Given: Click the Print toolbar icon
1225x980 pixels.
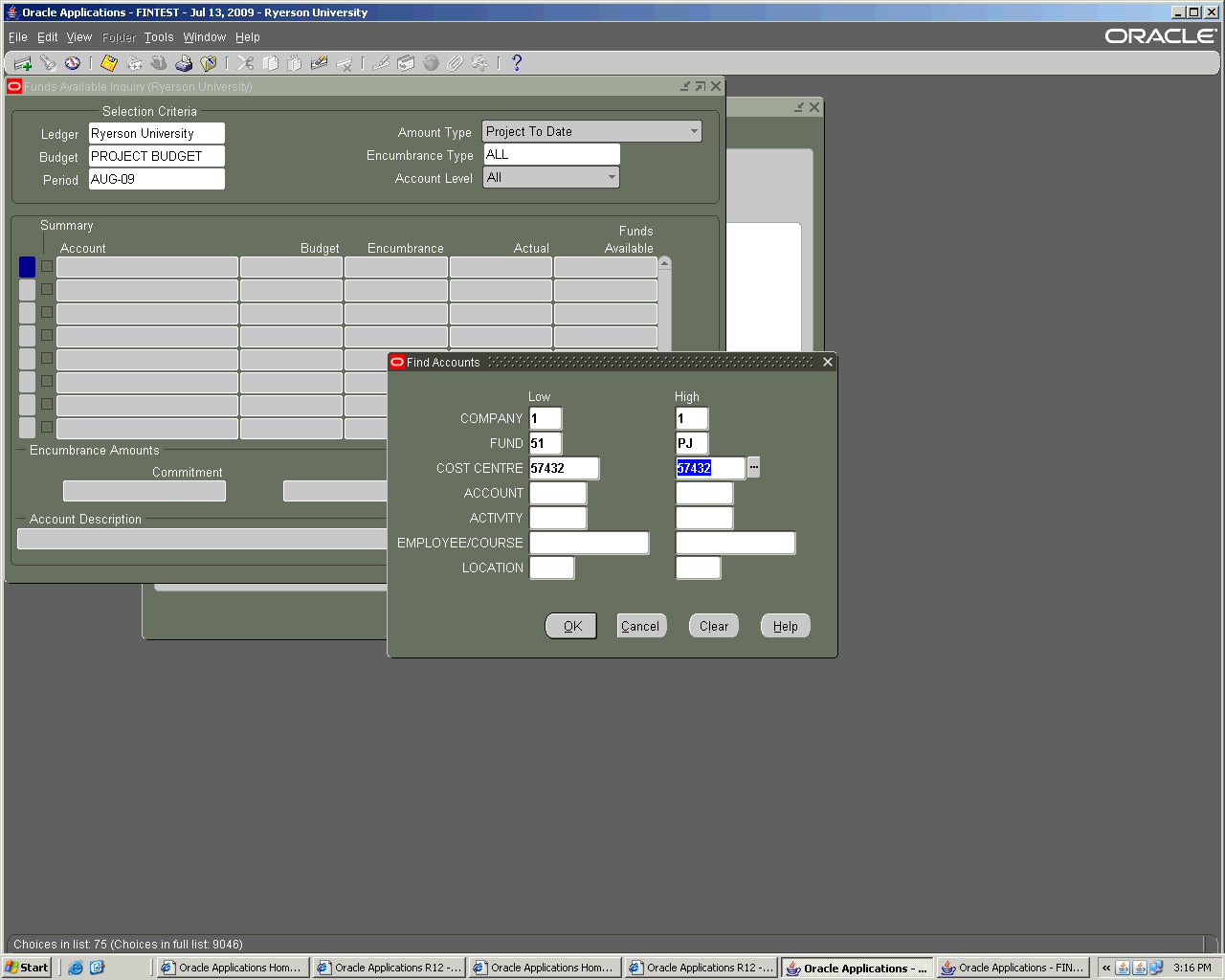Looking at the screenshot, I should (184, 63).
